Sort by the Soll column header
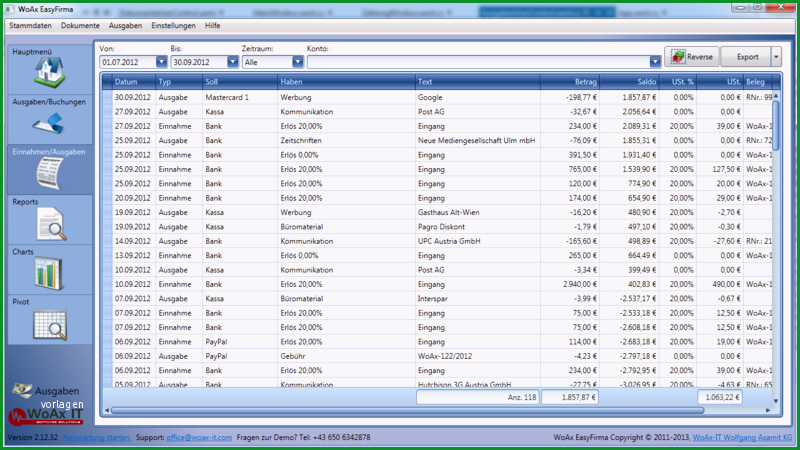800x450 pixels. point(240,82)
